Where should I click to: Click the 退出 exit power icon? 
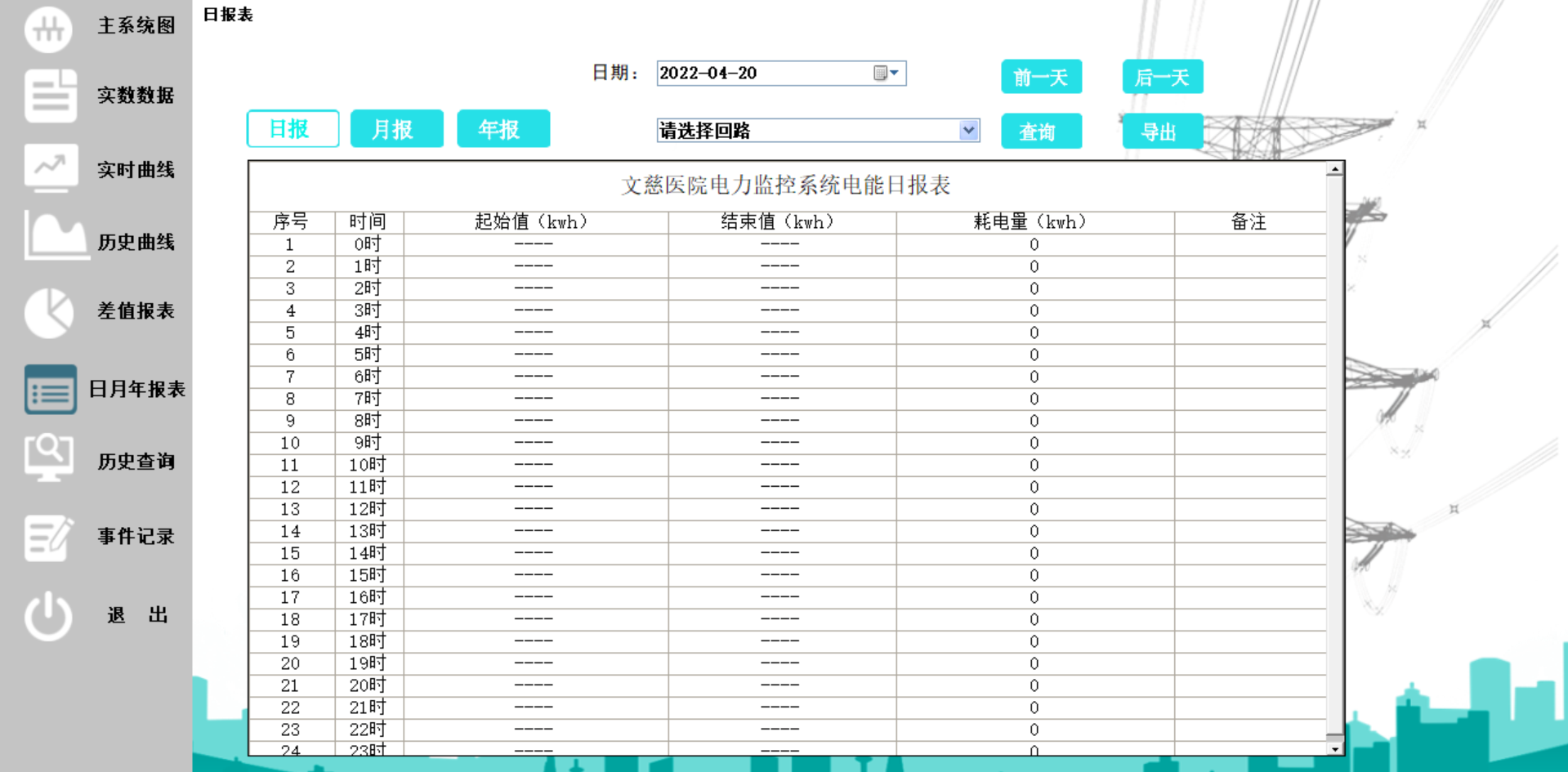coord(47,614)
